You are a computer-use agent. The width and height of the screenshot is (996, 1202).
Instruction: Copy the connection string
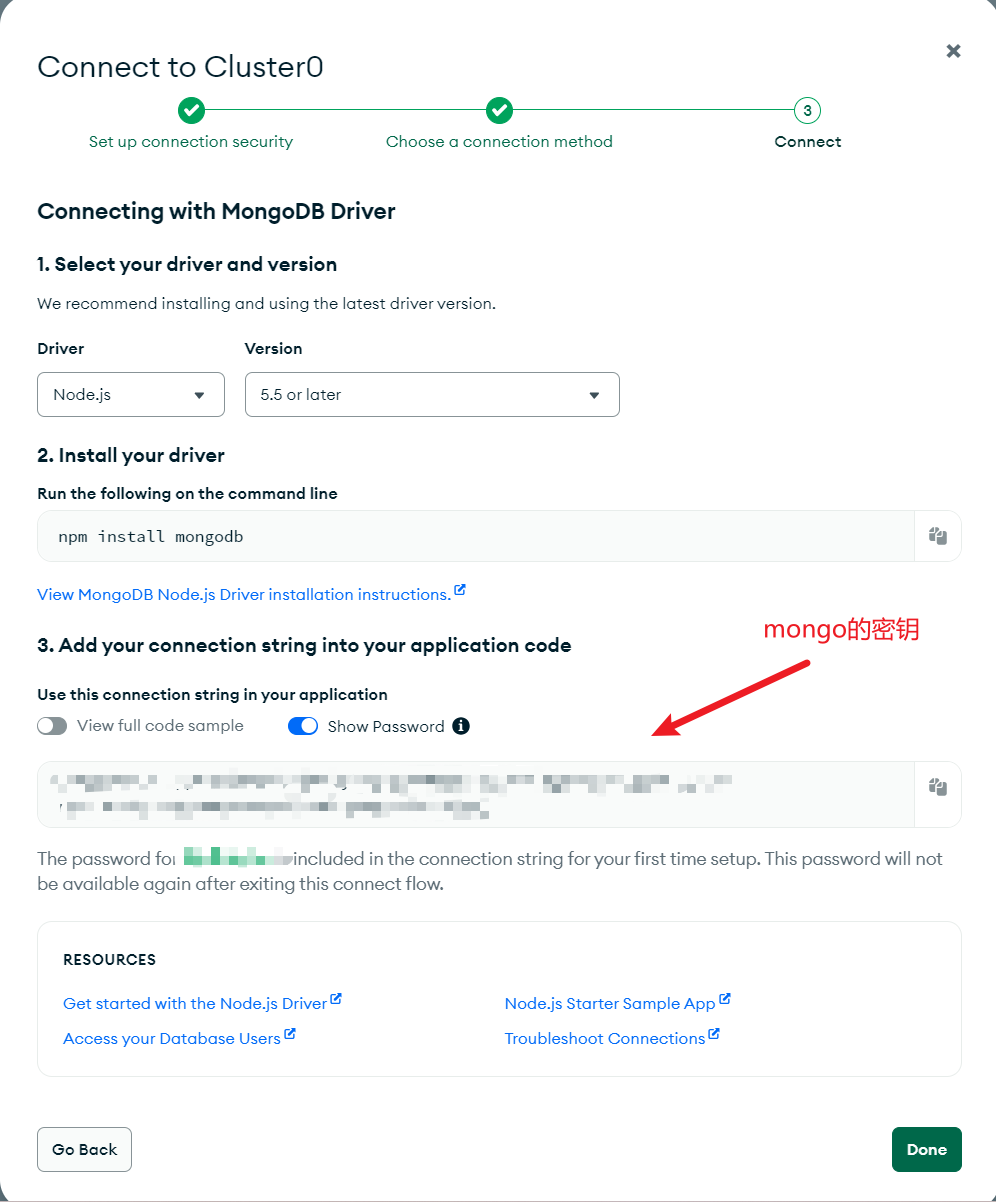(x=937, y=787)
